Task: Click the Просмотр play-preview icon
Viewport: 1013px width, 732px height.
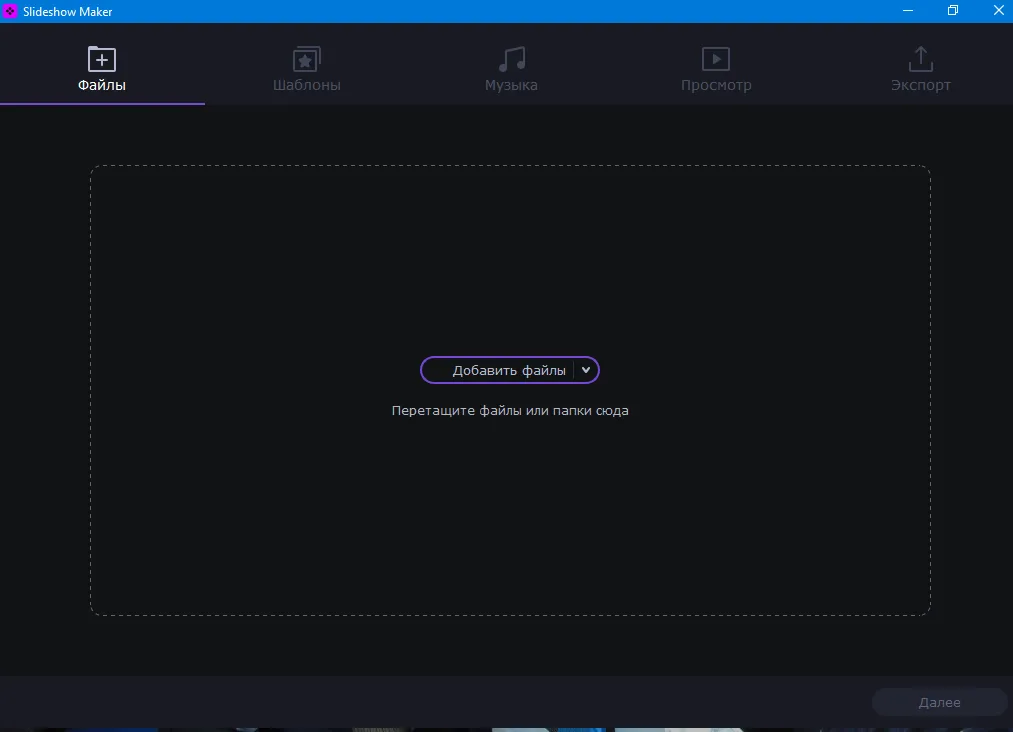Action: (x=716, y=58)
